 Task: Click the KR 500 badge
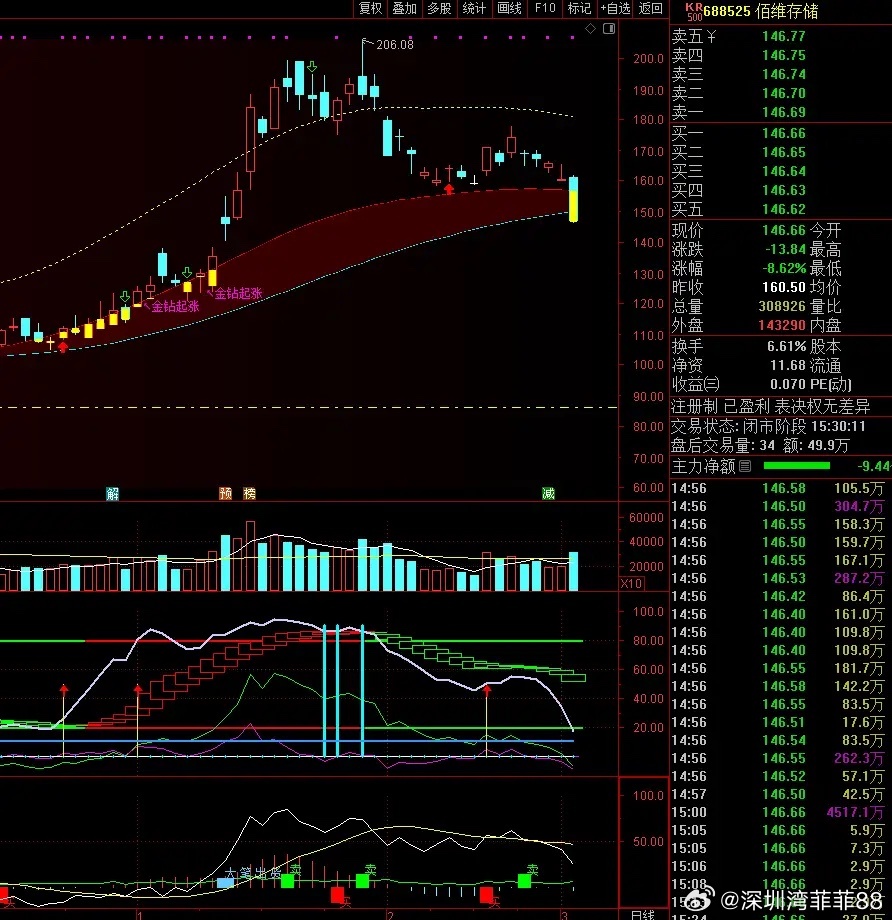[694, 11]
